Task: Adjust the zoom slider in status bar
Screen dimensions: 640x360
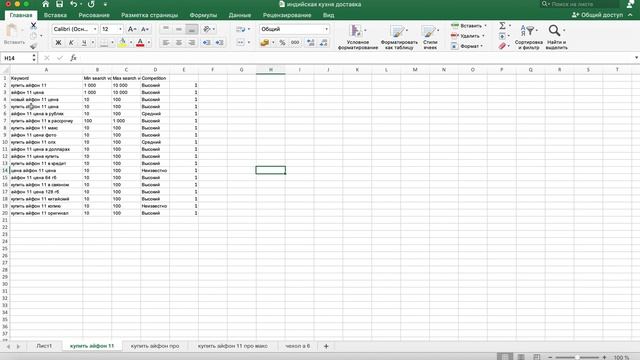Action: [577, 357]
